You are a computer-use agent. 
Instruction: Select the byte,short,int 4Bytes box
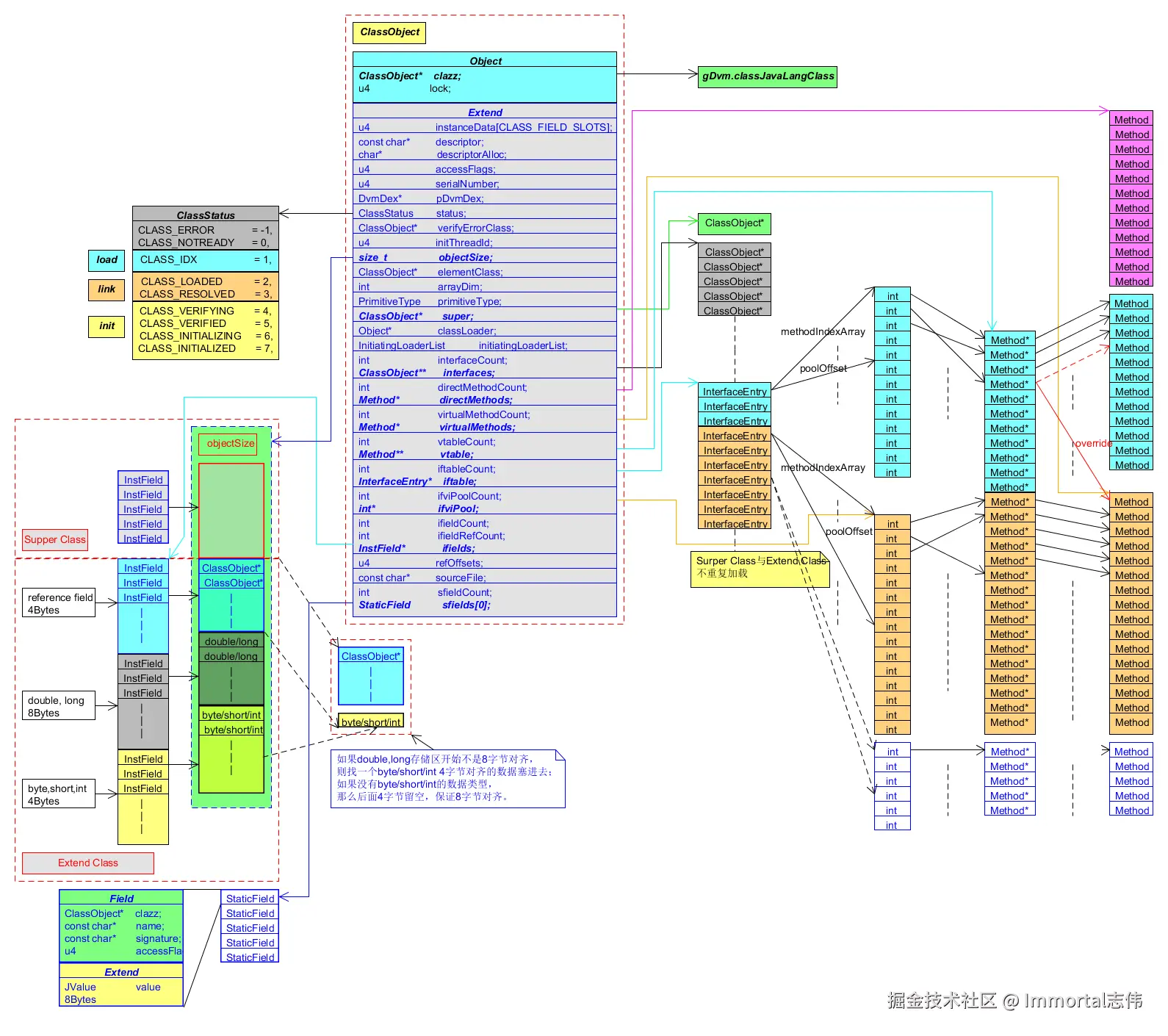point(59,794)
